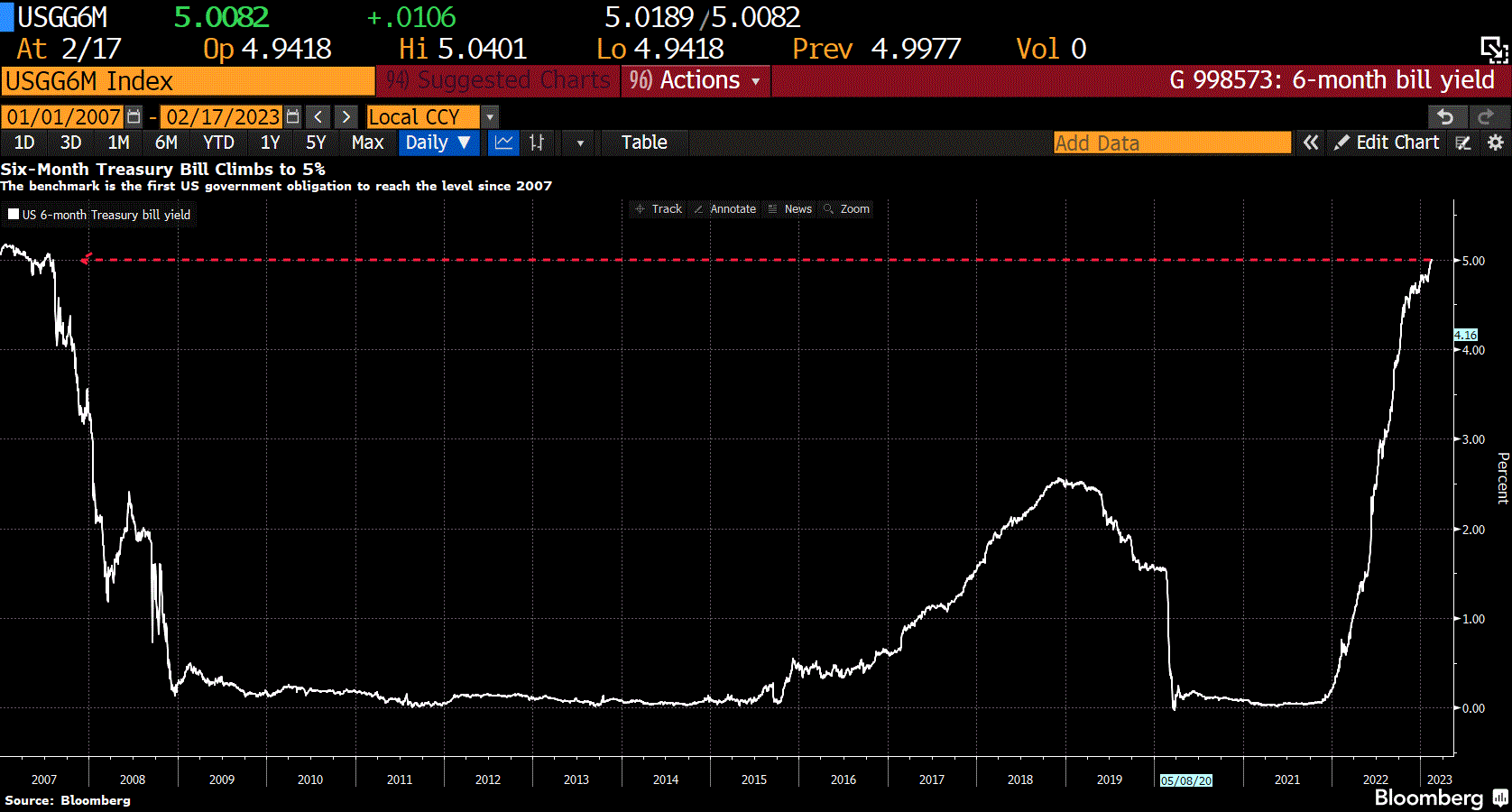1512x812 pixels.
Task: Collapse the toolbar with the double-chevron icon
Action: point(1311,143)
